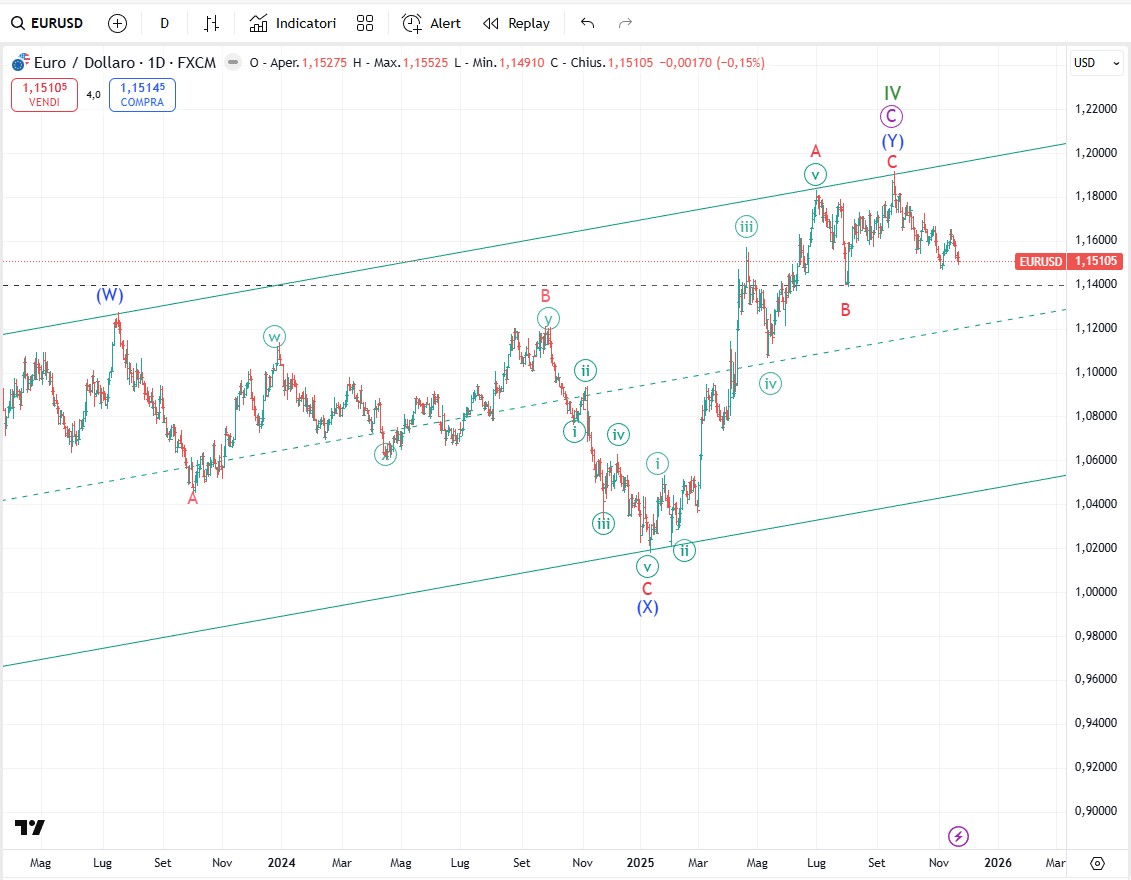Click the 2024 date axis label
Image resolution: width=1131 pixels, height=880 pixels.
pyautogui.click(x=281, y=863)
